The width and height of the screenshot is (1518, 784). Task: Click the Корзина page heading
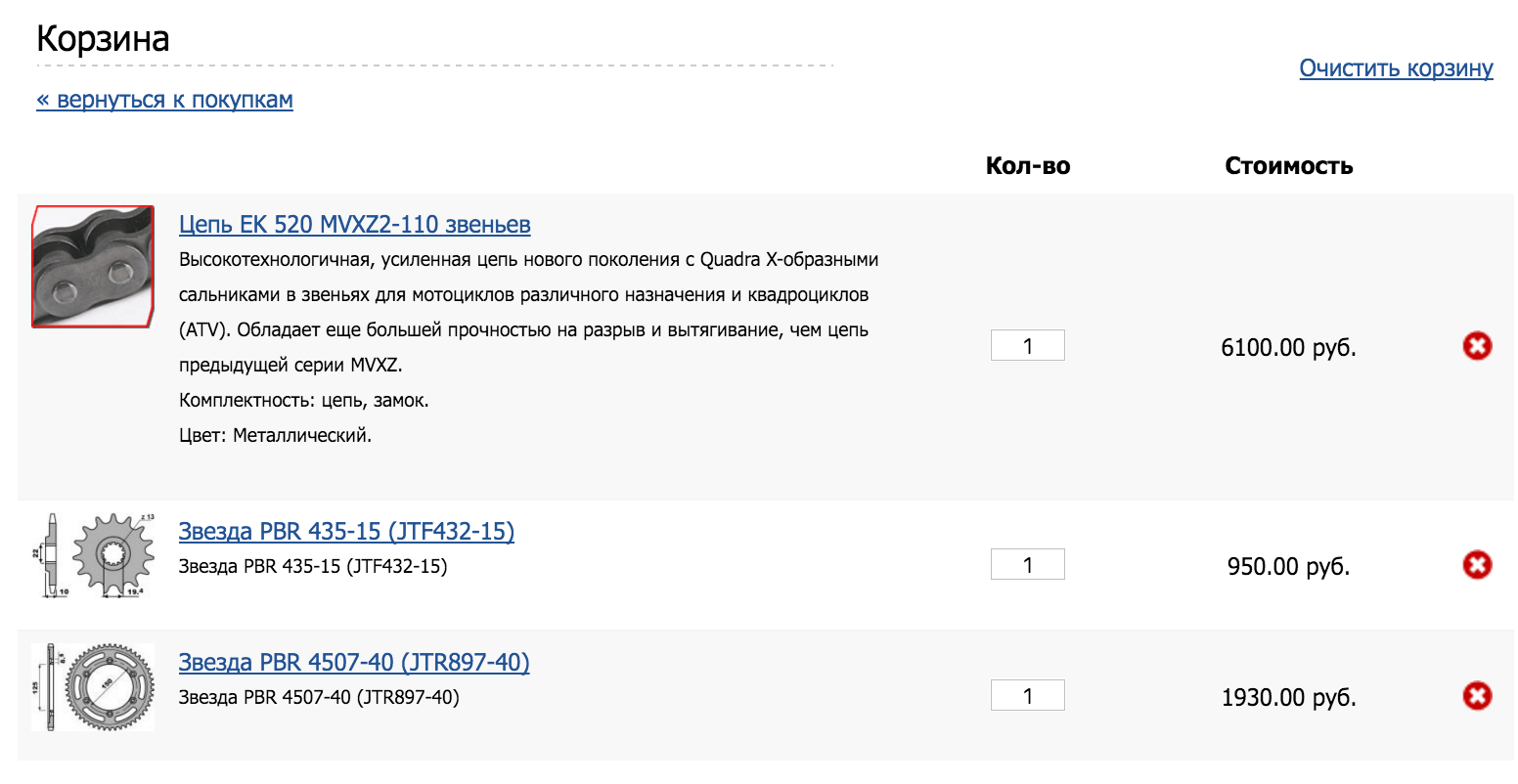pos(103,39)
